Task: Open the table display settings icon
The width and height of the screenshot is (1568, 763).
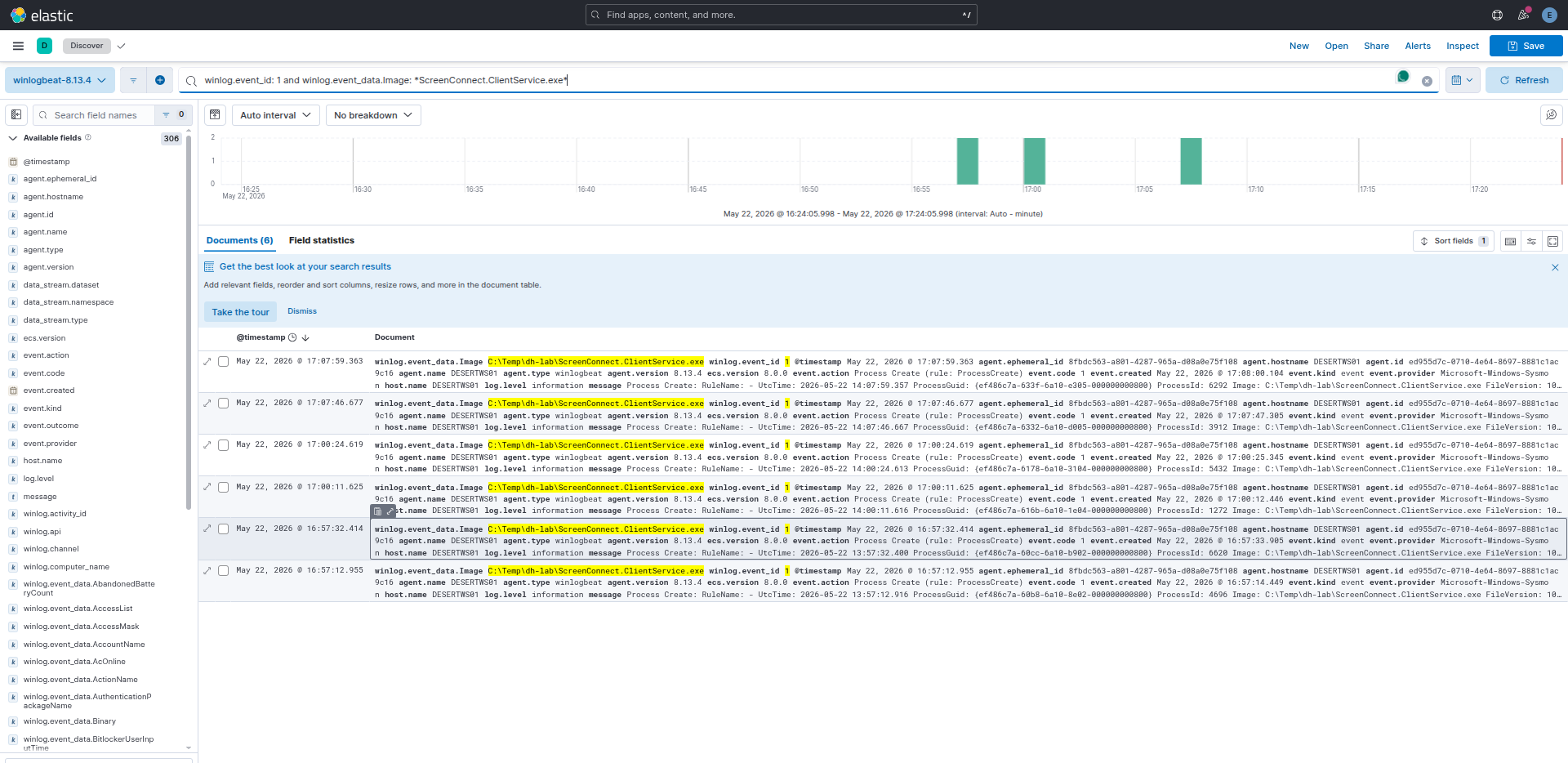Action: [x=1531, y=241]
